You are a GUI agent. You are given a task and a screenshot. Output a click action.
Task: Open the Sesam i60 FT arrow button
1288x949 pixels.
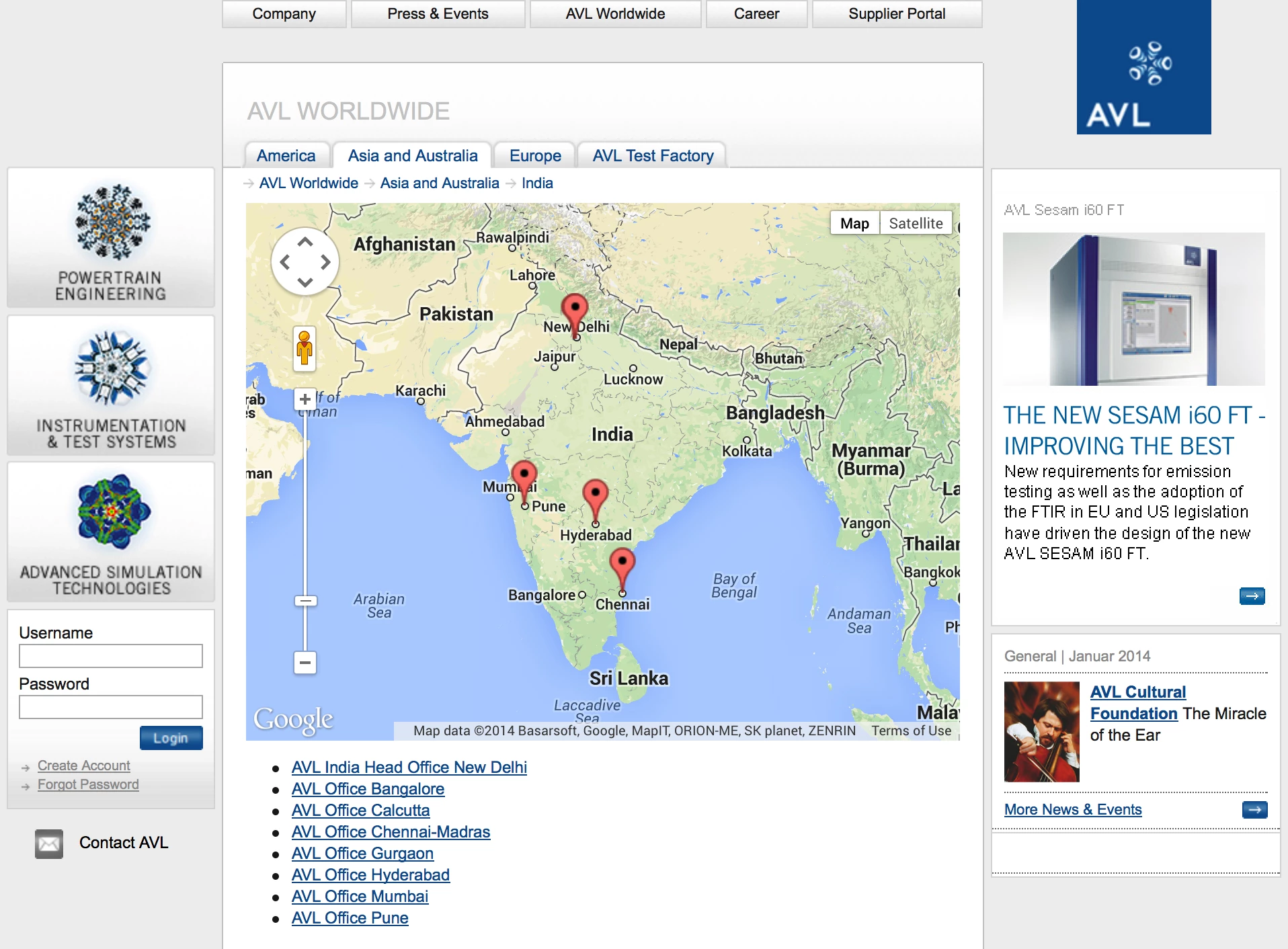(x=1252, y=596)
